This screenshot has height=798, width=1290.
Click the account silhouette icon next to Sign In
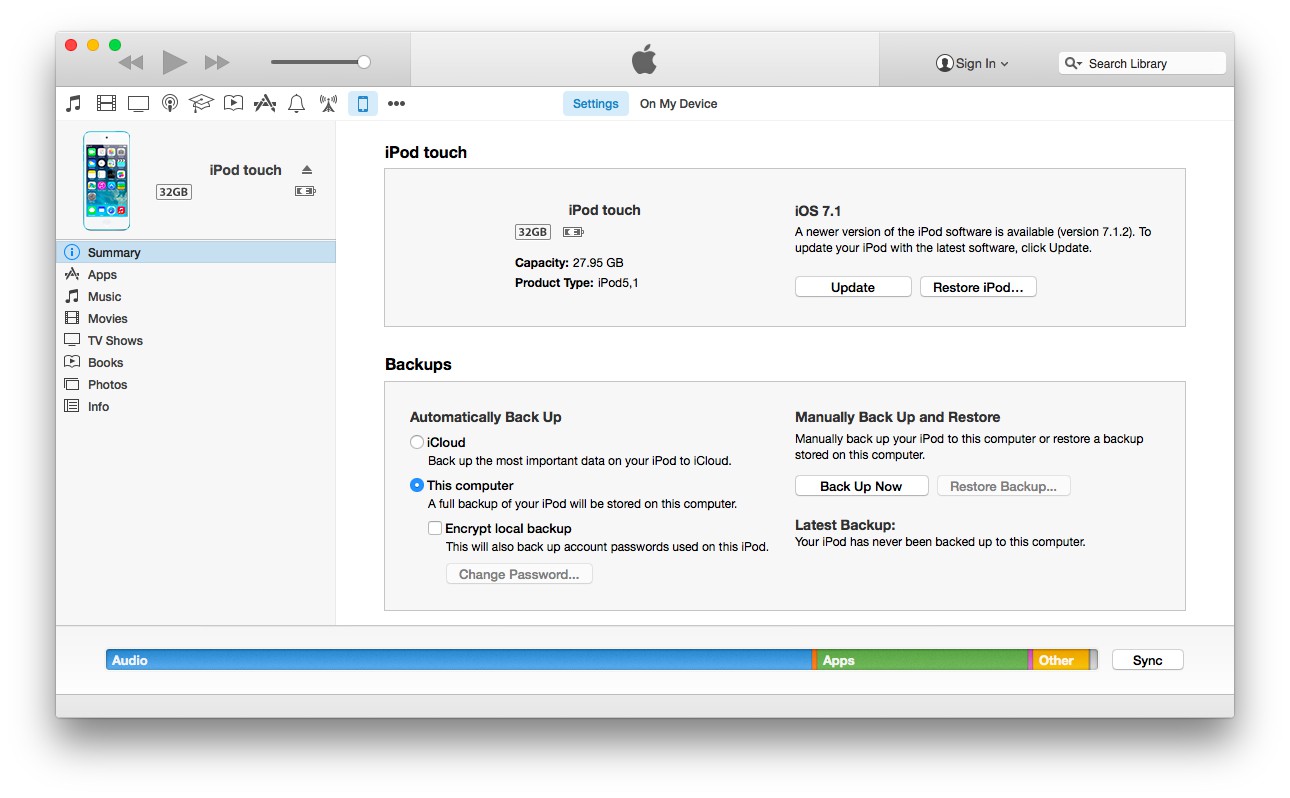[945, 63]
